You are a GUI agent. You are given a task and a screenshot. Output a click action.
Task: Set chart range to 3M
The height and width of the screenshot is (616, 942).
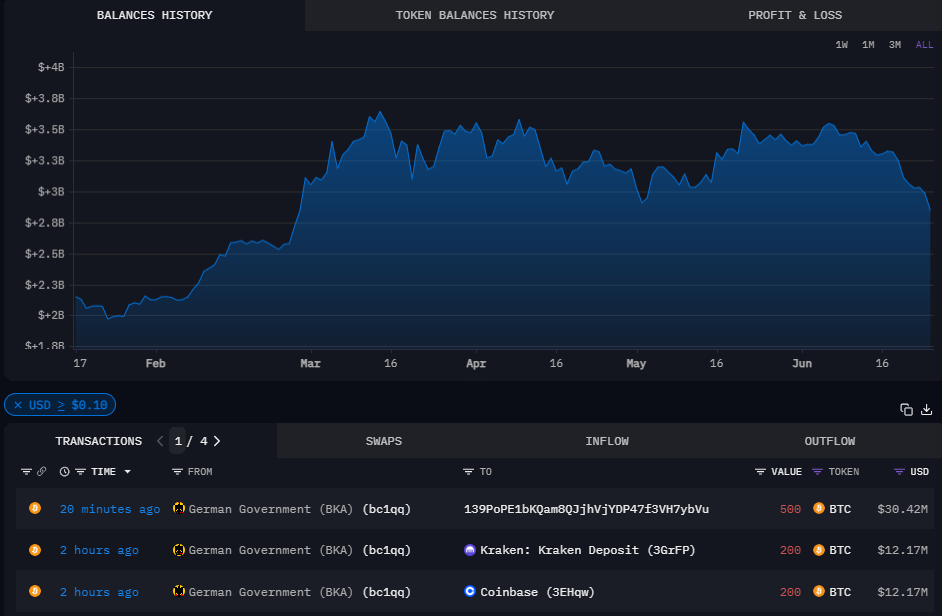click(x=895, y=45)
